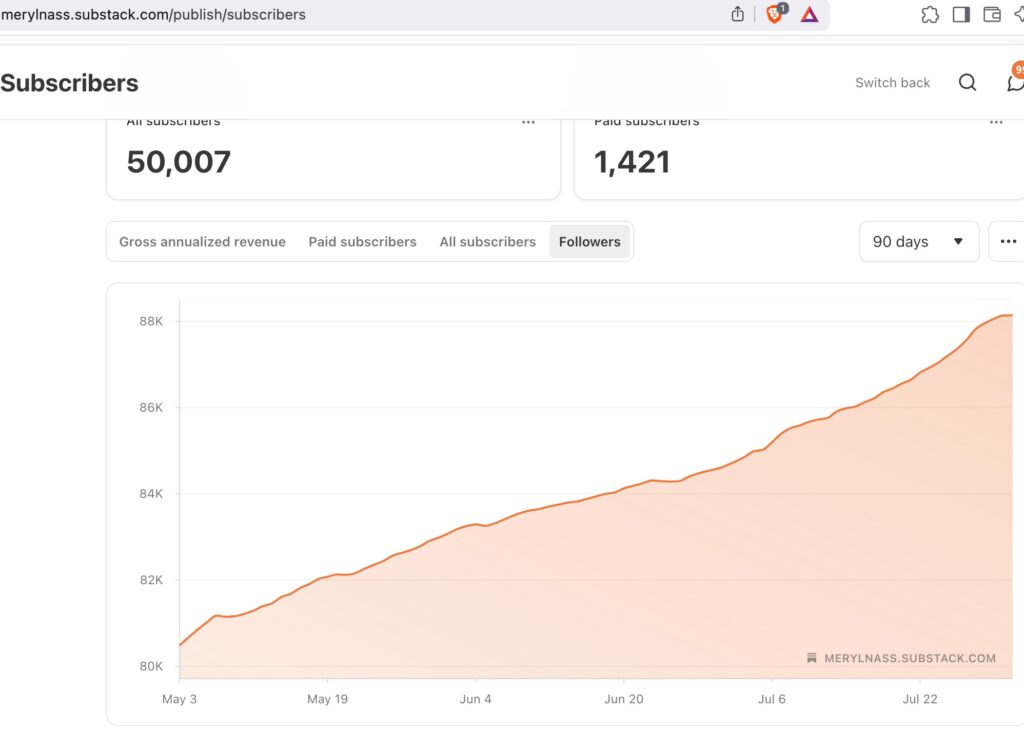Select the Paid subscribers chart tab

coord(362,242)
